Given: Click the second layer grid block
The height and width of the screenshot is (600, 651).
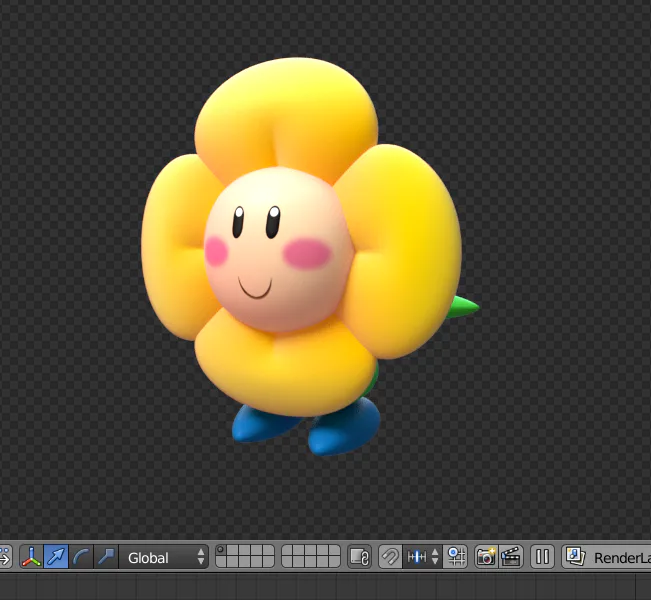Looking at the screenshot, I should pyautogui.click(x=311, y=557).
